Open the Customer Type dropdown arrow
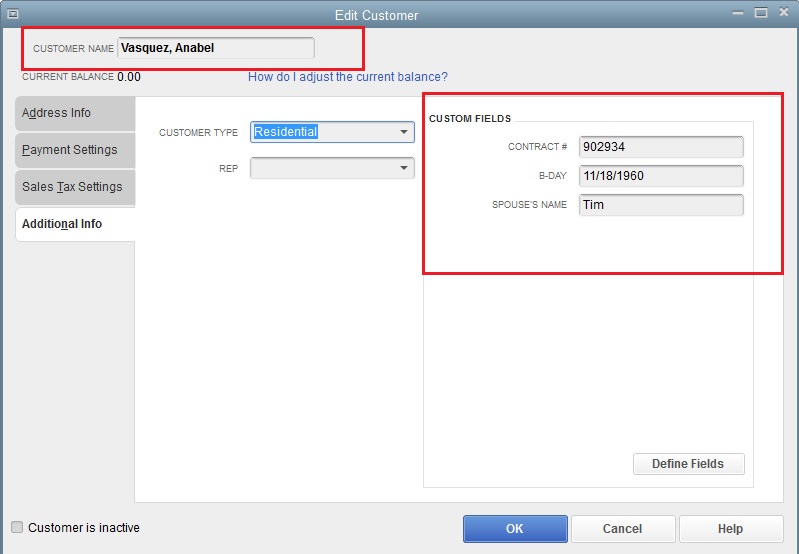 (404, 132)
